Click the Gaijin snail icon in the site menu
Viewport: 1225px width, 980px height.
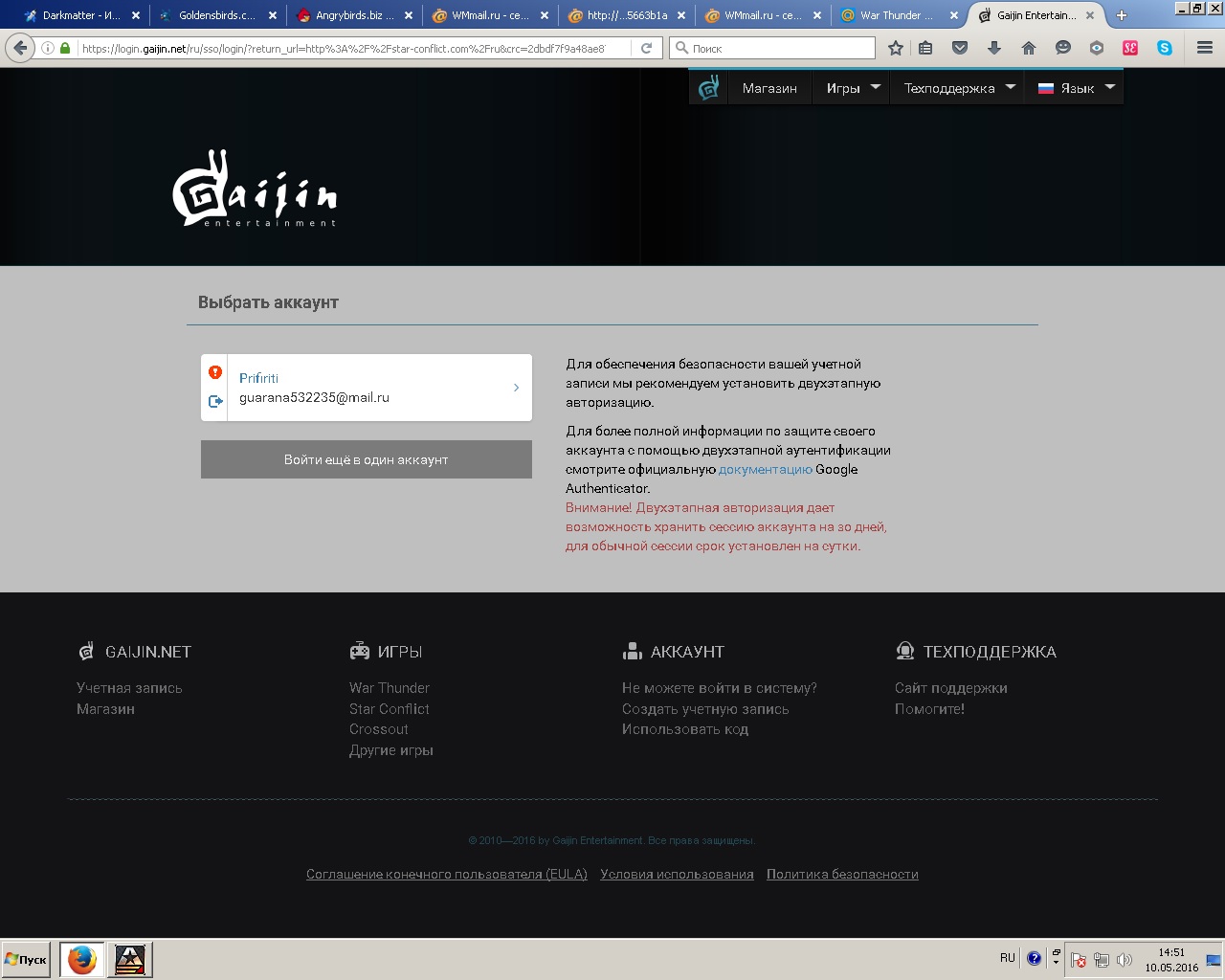click(x=708, y=88)
